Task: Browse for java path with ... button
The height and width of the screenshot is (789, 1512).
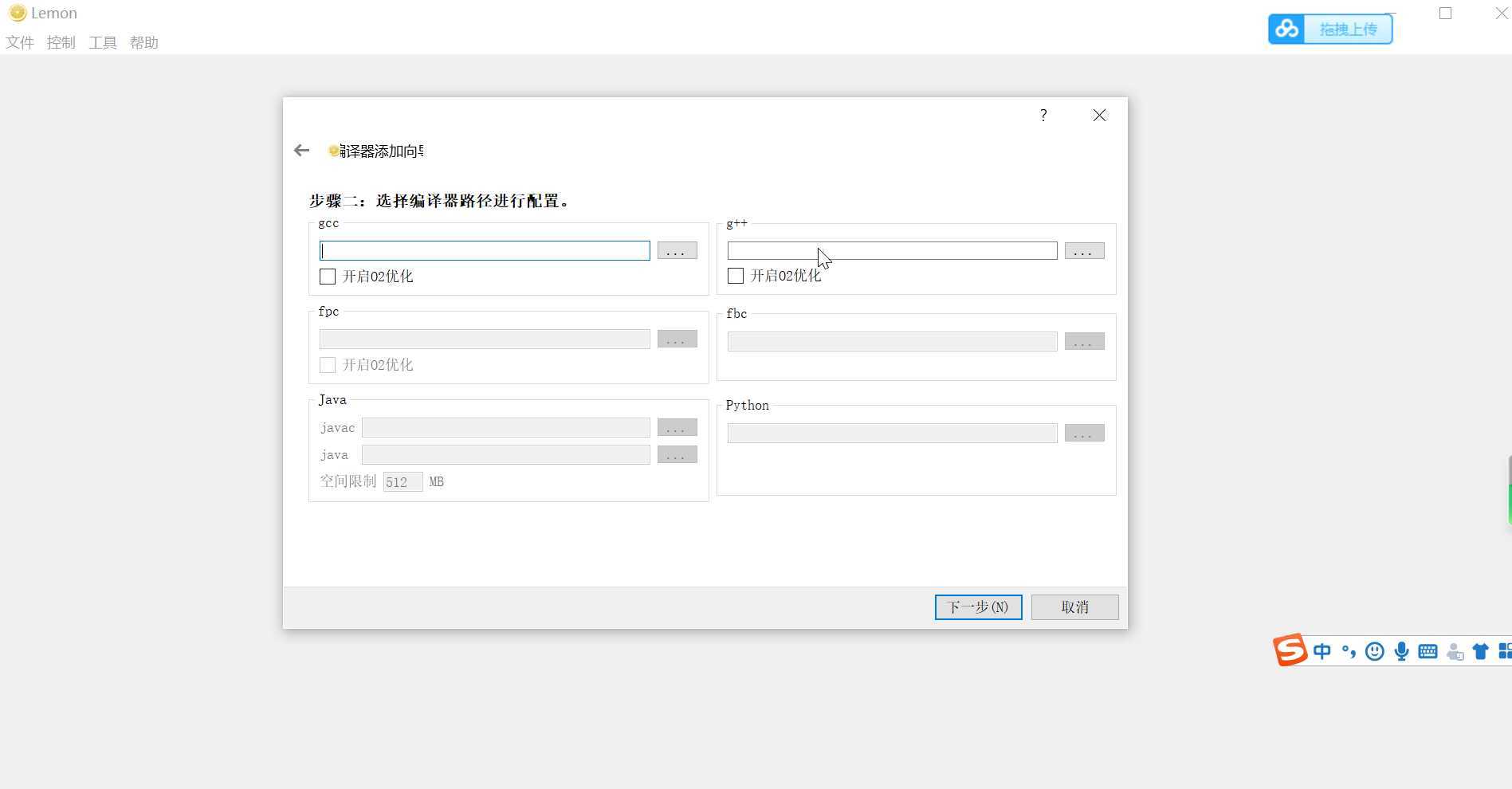Action: pyautogui.click(x=677, y=454)
